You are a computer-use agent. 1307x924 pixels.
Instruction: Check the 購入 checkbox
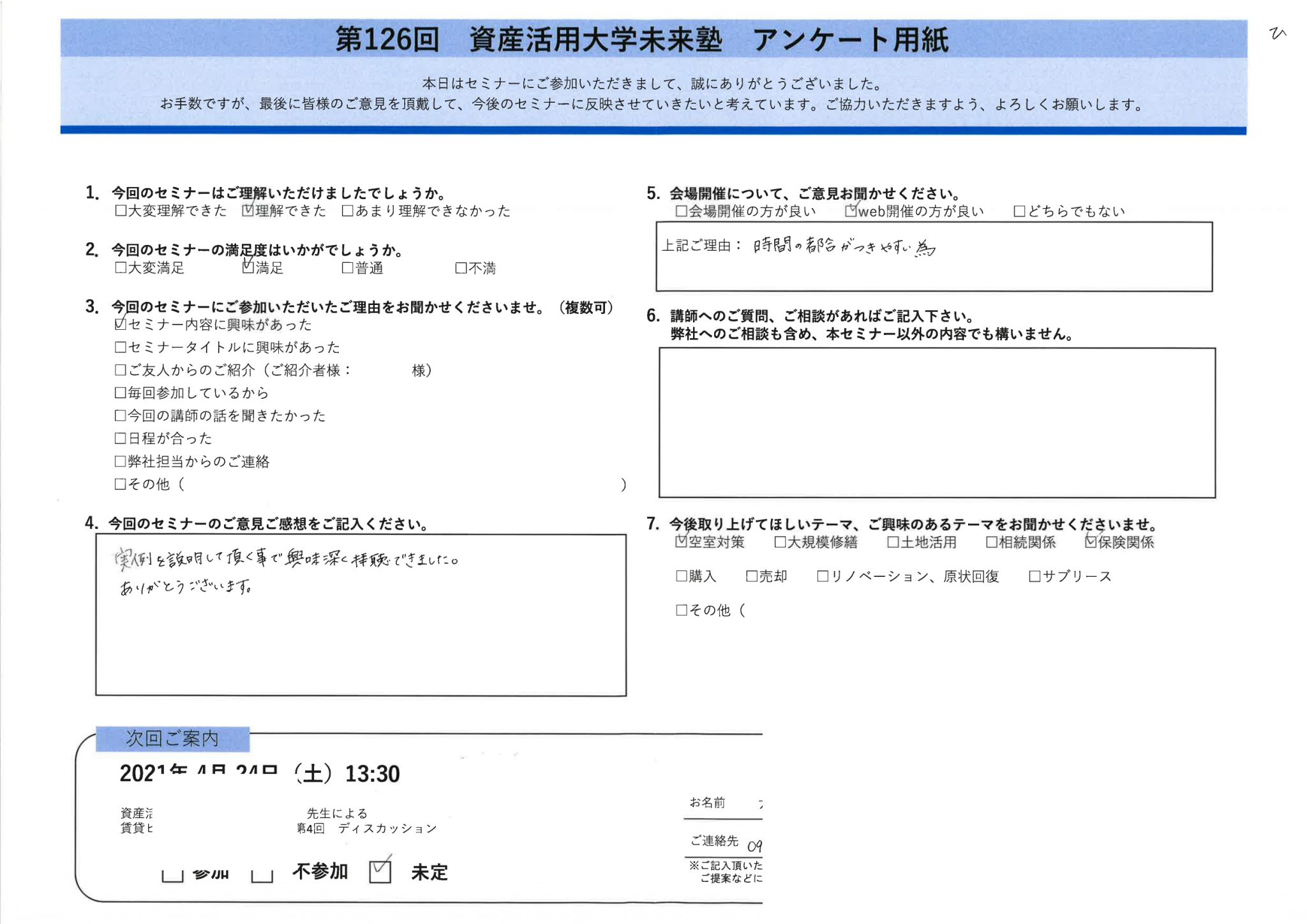click(x=682, y=576)
